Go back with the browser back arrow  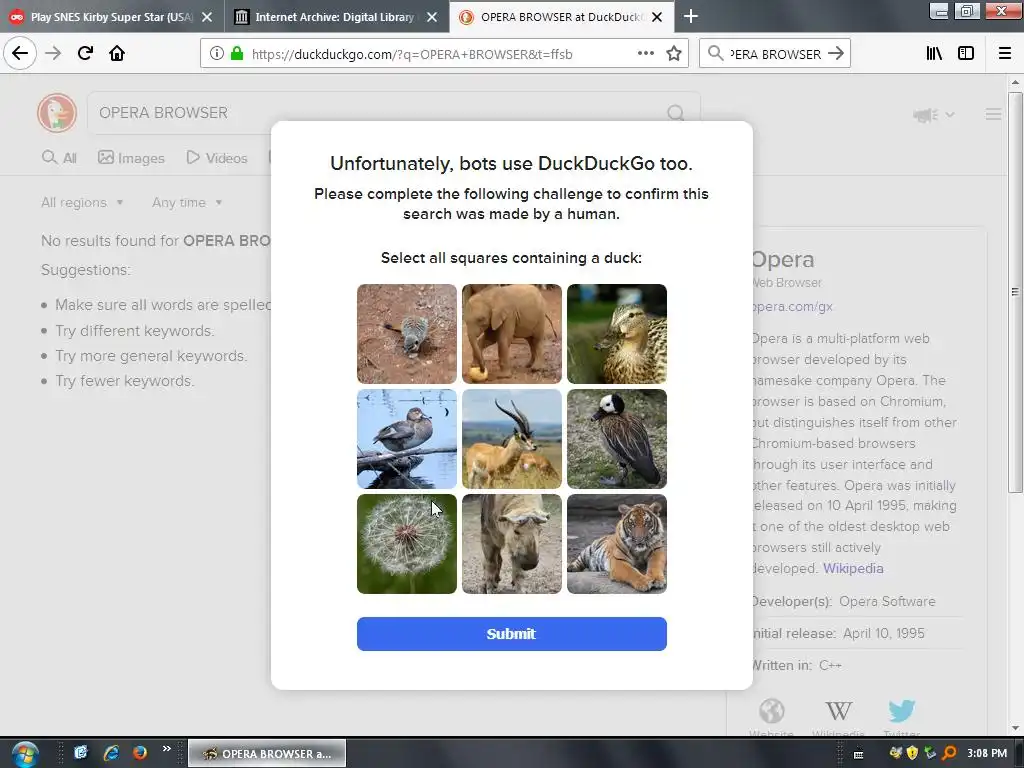pos(20,53)
